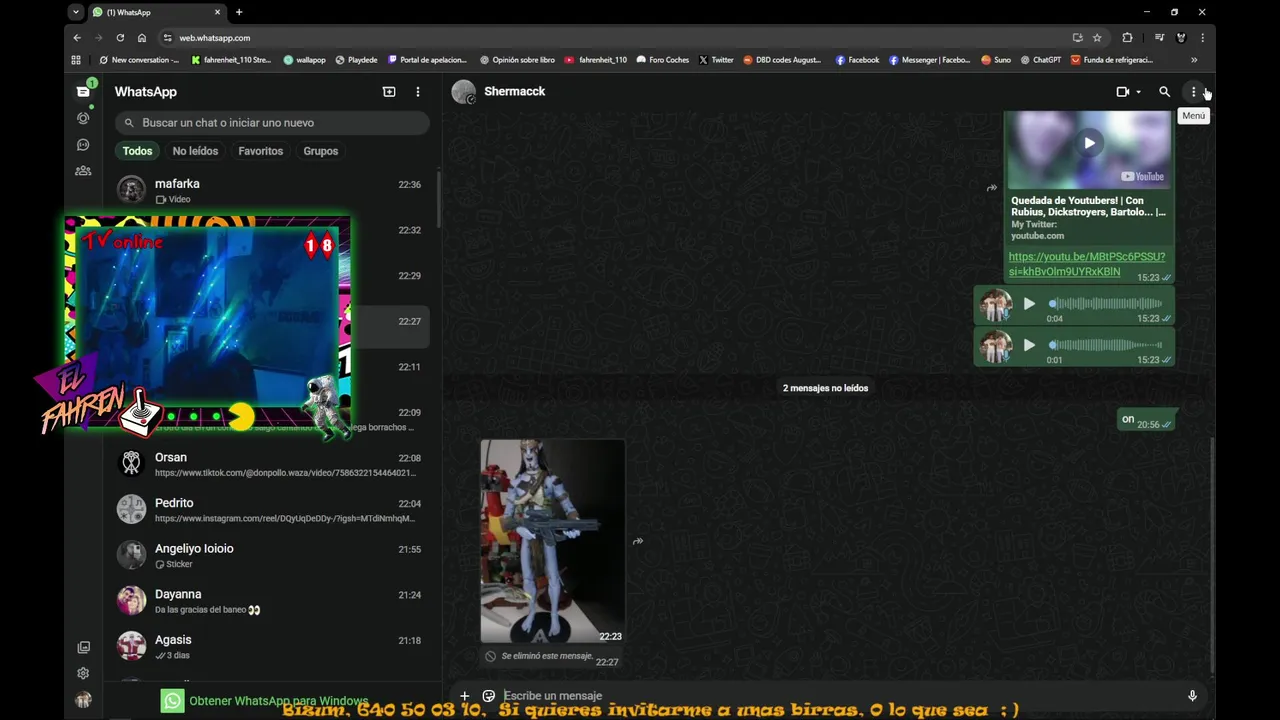Open the Communities icon in the sidebar
Image resolution: width=1280 pixels, height=720 pixels.
pyautogui.click(x=83, y=171)
